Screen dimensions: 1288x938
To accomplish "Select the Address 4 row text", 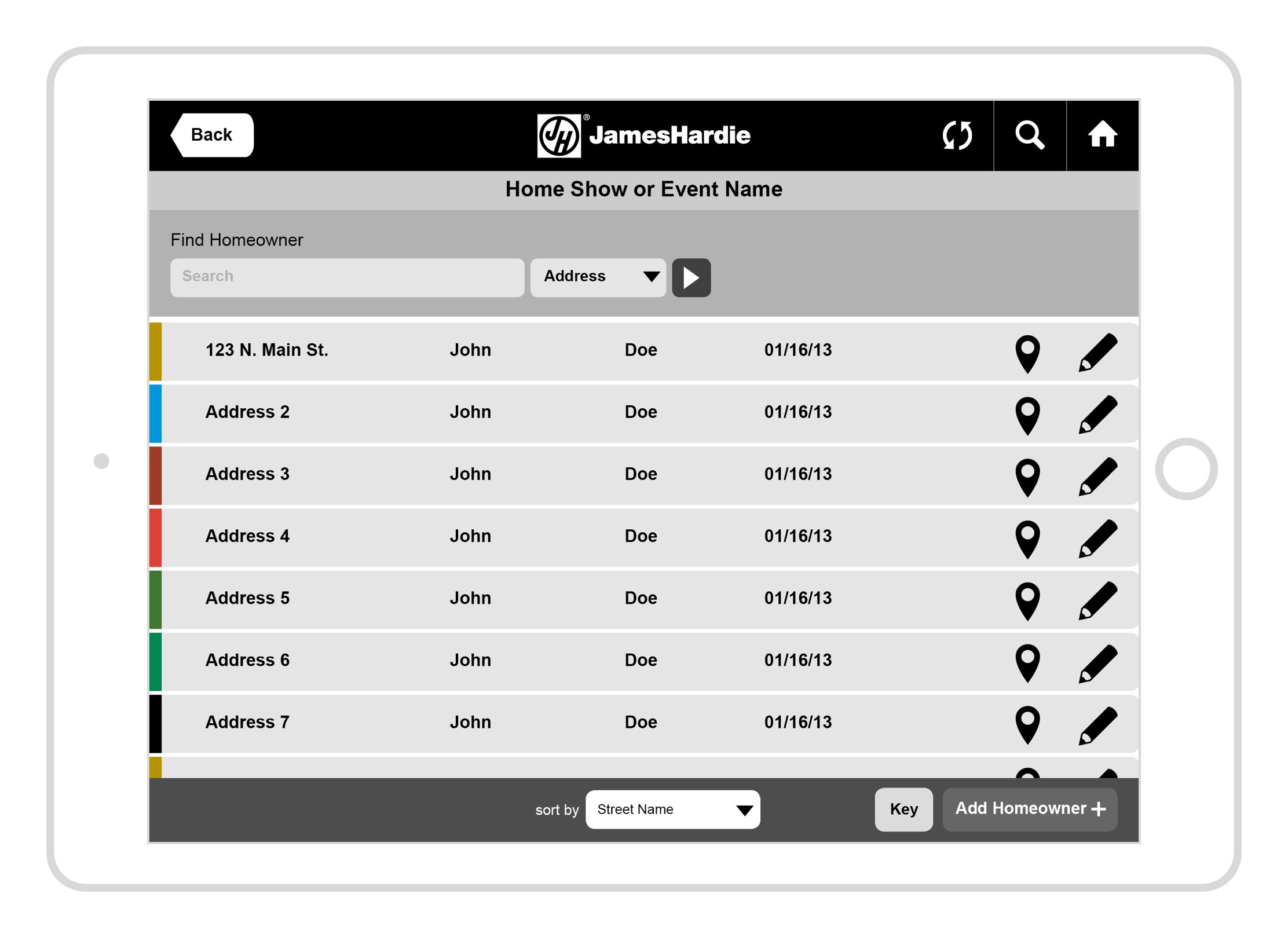I will (x=247, y=536).
